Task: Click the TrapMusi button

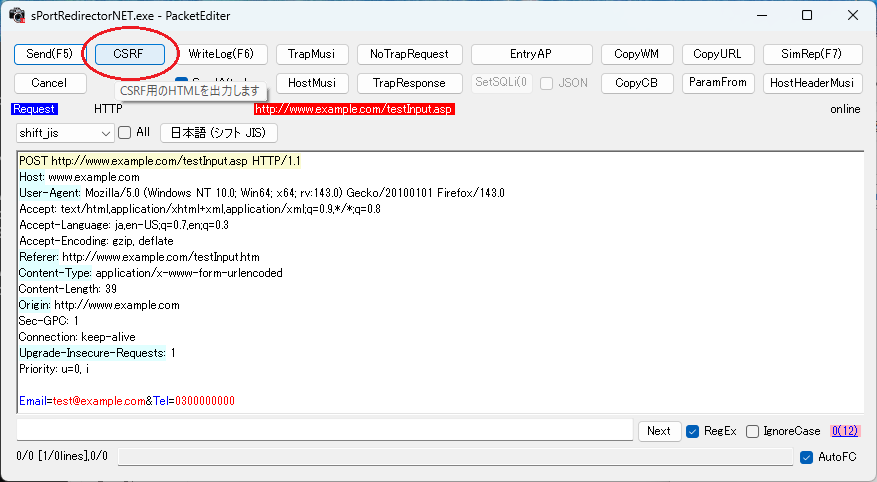Action: (312, 54)
